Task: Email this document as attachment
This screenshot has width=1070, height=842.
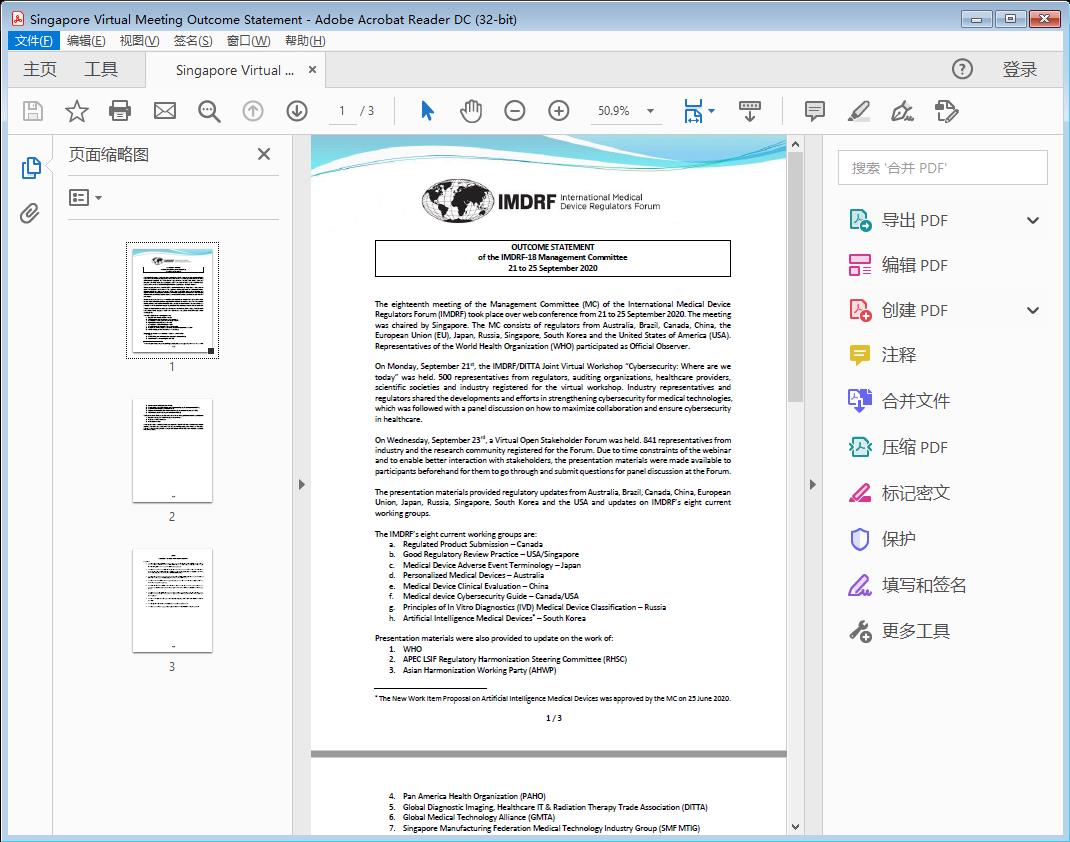Action: [165, 111]
